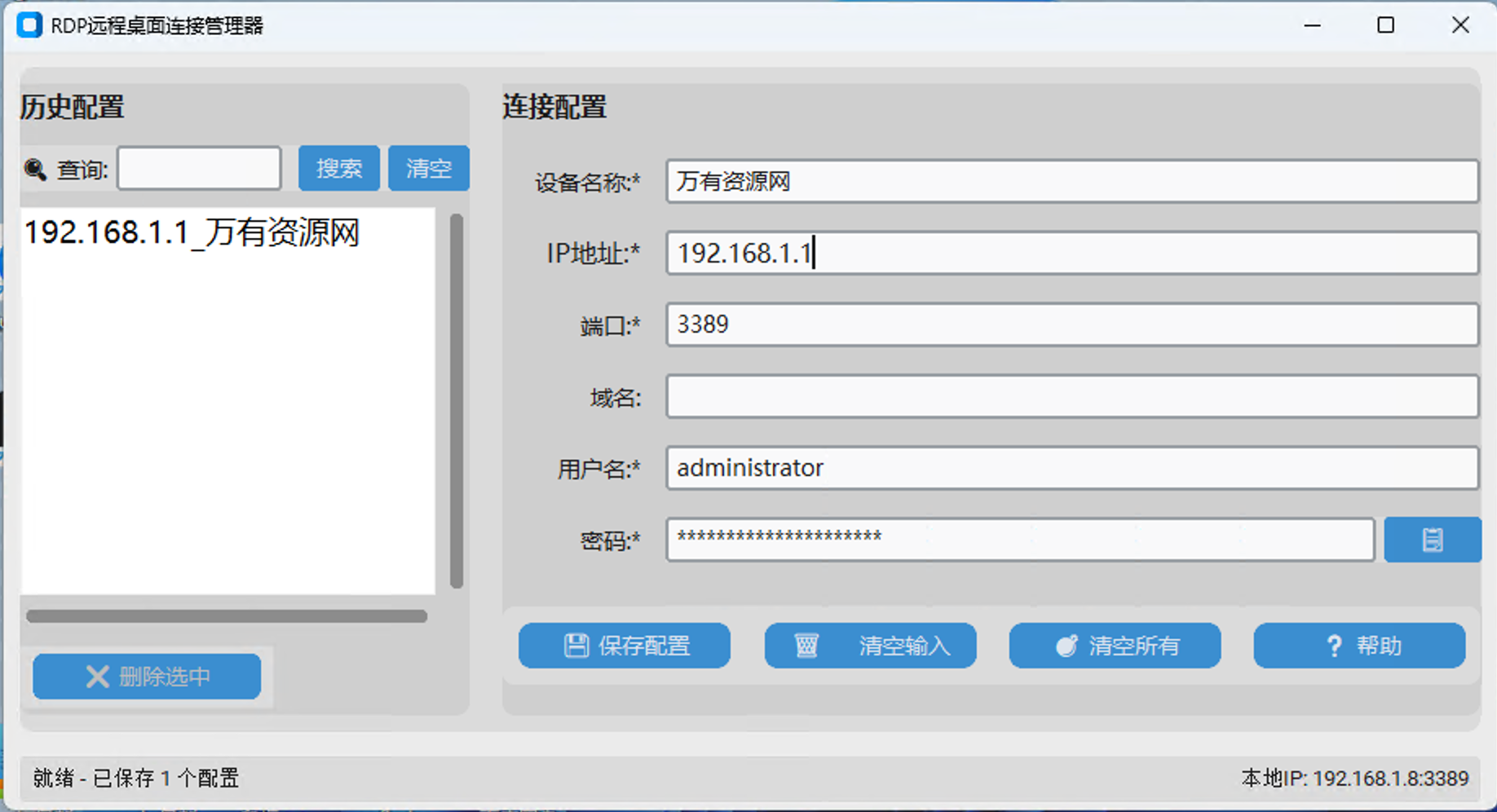Image resolution: width=1497 pixels, height=812 pixels.
Task: Click the bomb icon on 清空所有 button
Action: 1067,645
